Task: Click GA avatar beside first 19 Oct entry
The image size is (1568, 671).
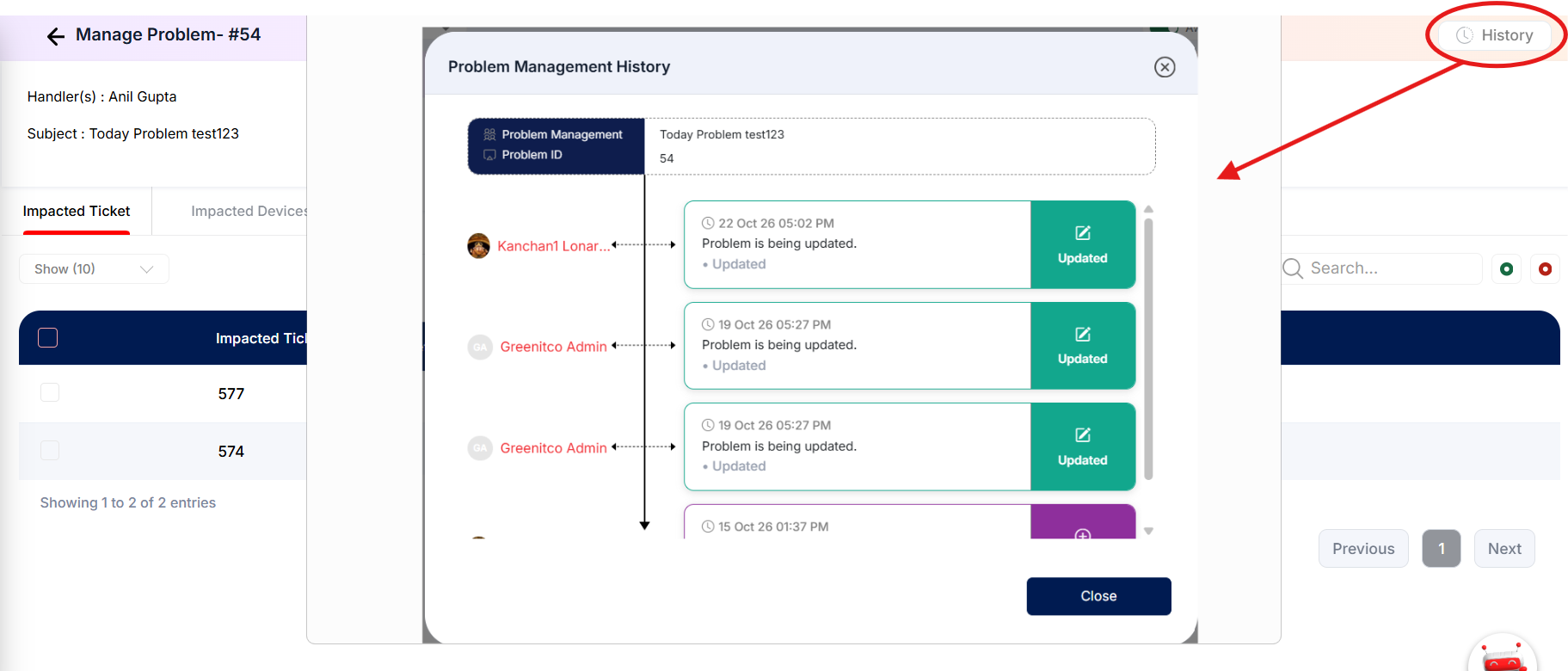Action: pyautogui.click(x=480, y=347)
